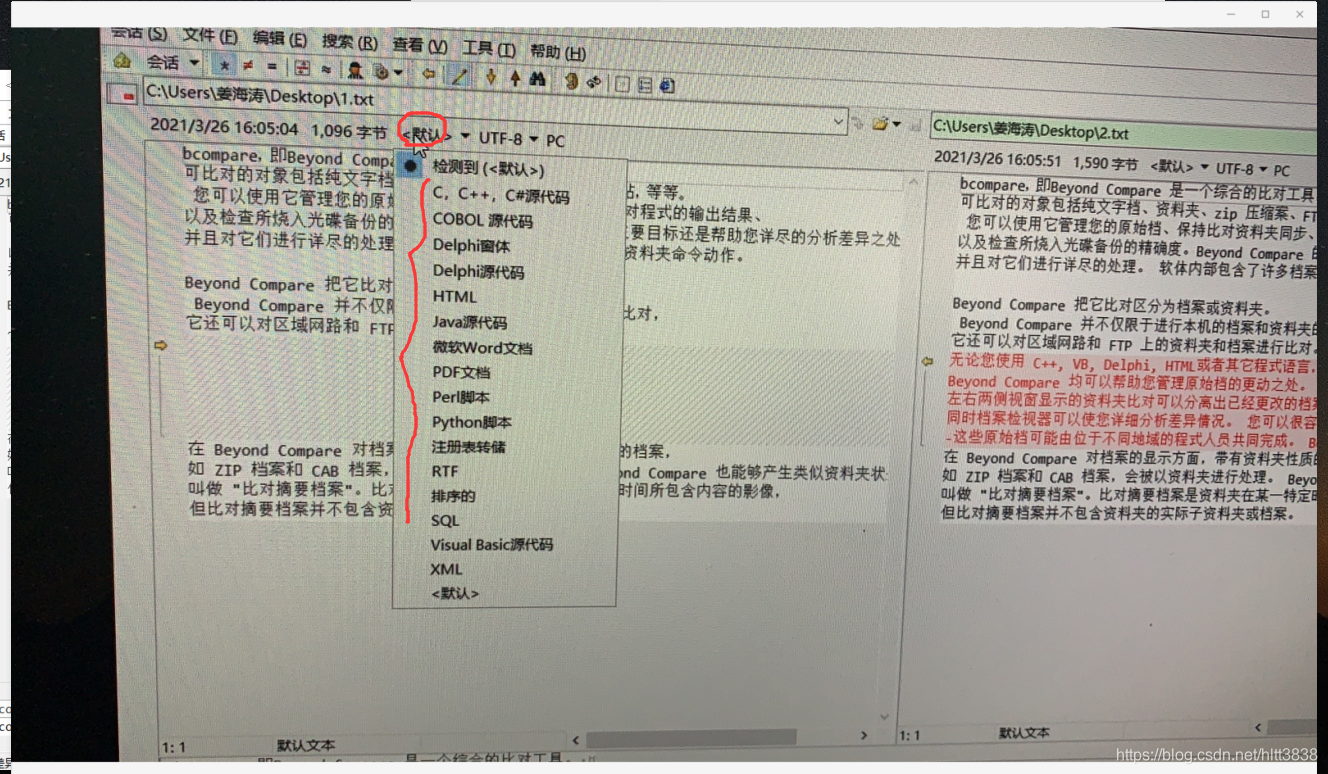Click the left pane save disk icon

[916, 125]
